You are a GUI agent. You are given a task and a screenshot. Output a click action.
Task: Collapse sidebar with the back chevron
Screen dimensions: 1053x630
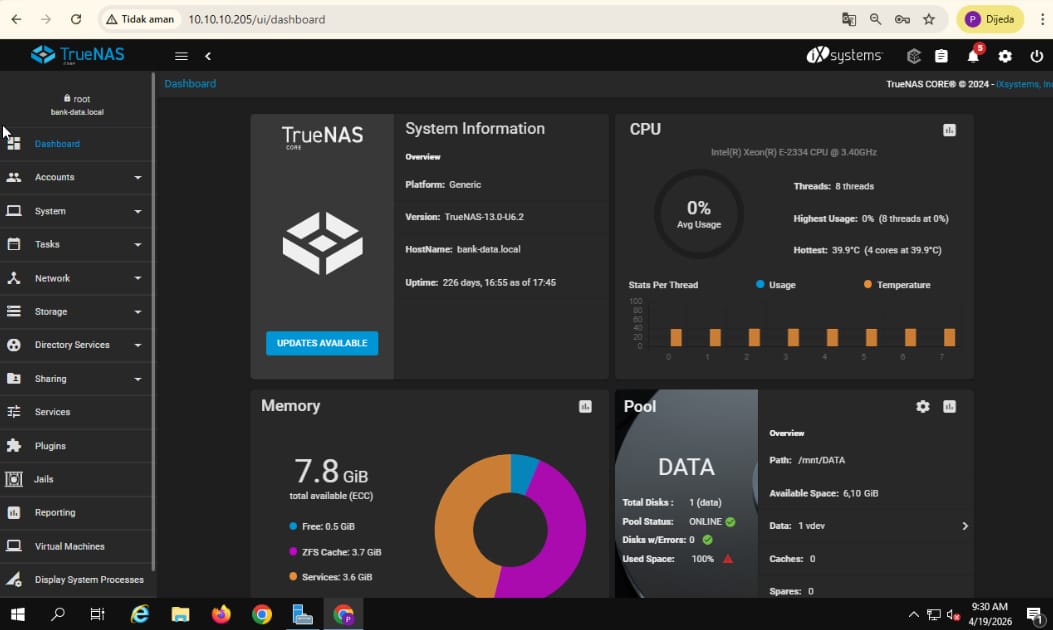coord(208,57)
